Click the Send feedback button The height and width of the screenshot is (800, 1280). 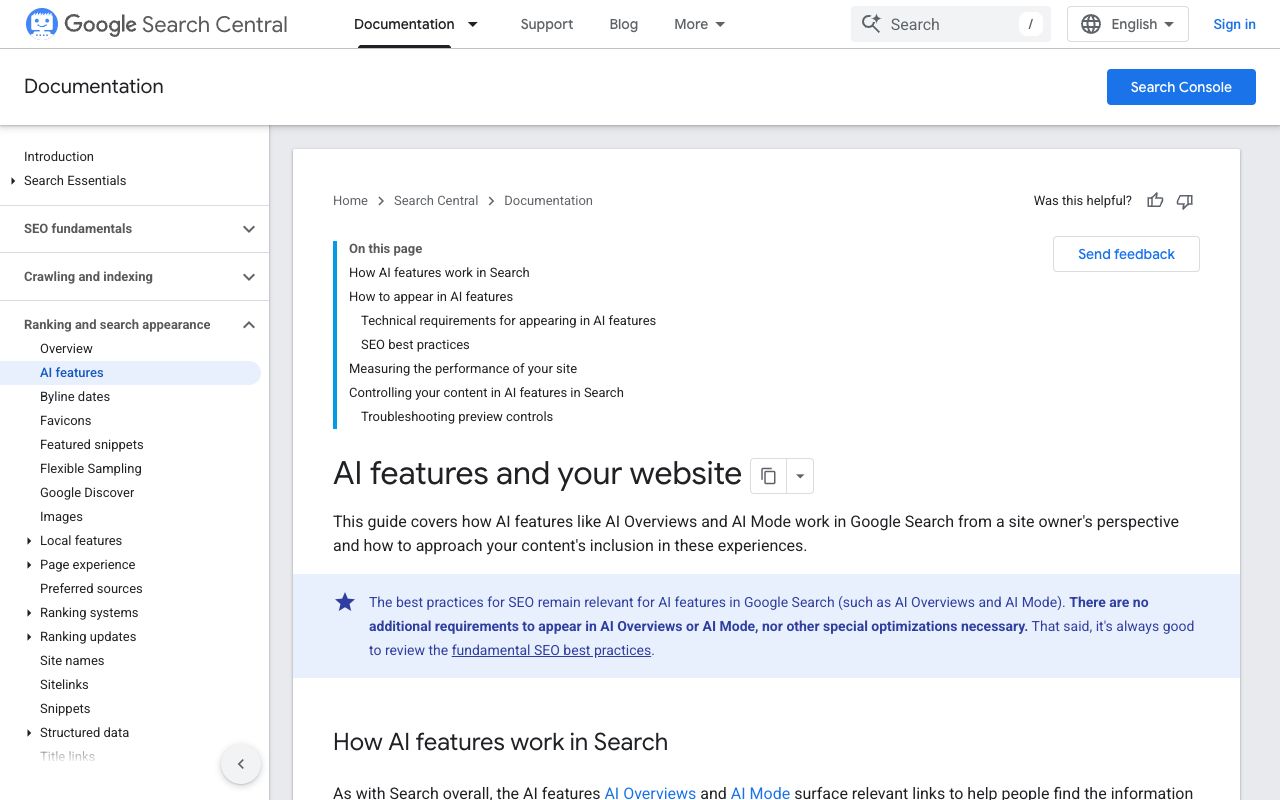[x=1126, y=254]
